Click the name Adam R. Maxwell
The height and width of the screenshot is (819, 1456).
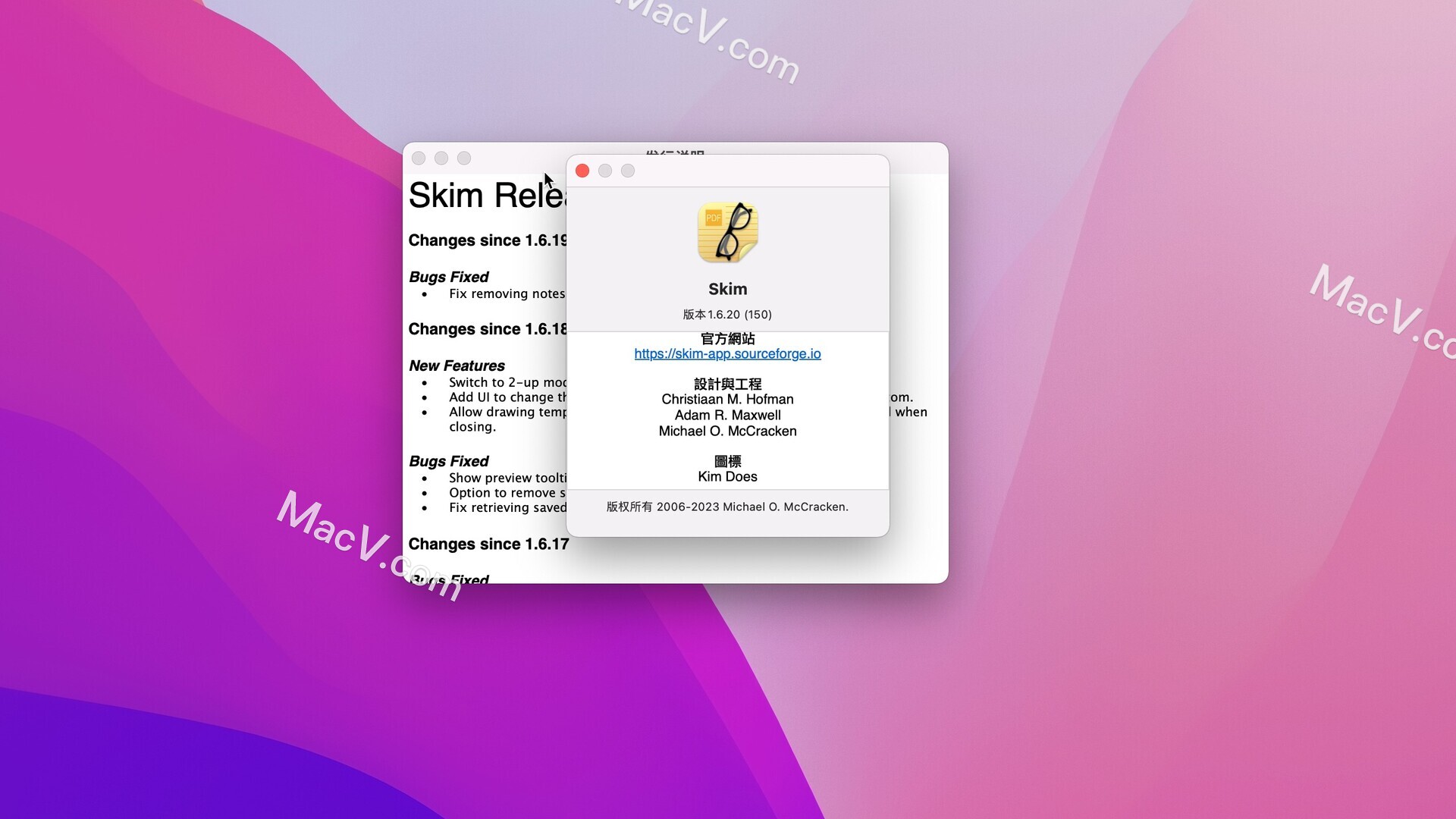pyautogui.click(x=727, y=416)
